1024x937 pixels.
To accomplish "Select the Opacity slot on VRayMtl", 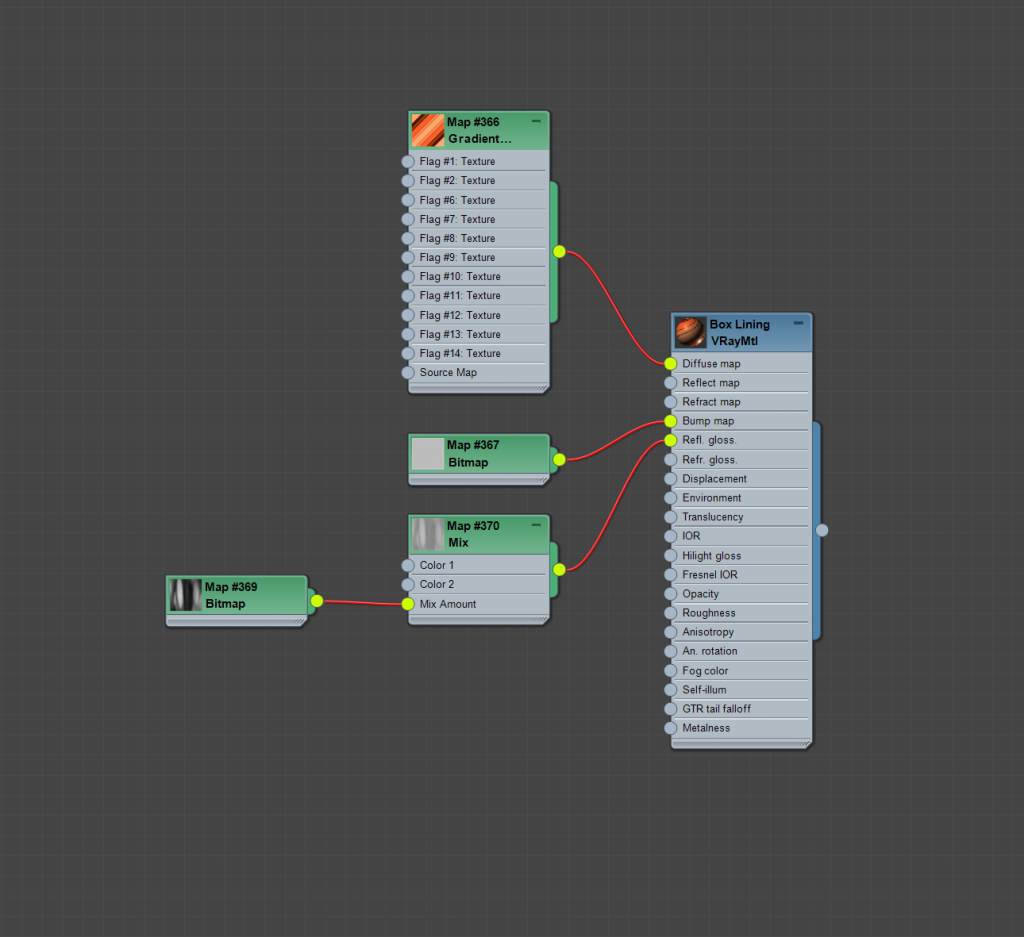I will click(x=742, y=594).
